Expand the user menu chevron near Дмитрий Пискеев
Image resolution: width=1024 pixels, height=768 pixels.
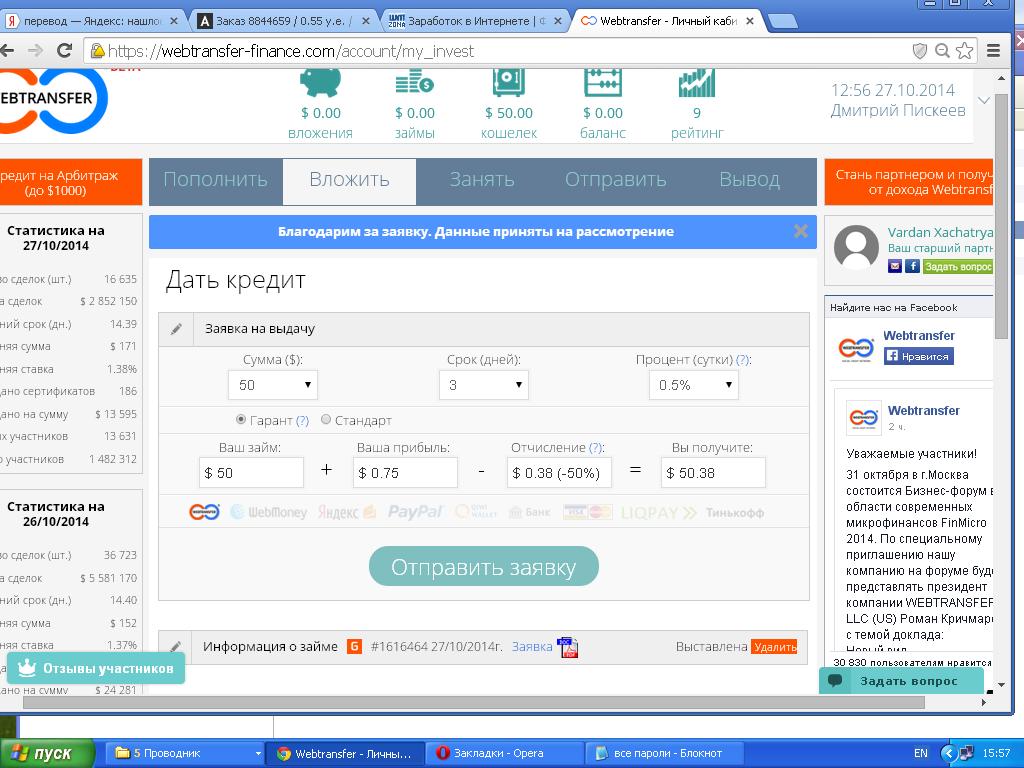[984, 101]
